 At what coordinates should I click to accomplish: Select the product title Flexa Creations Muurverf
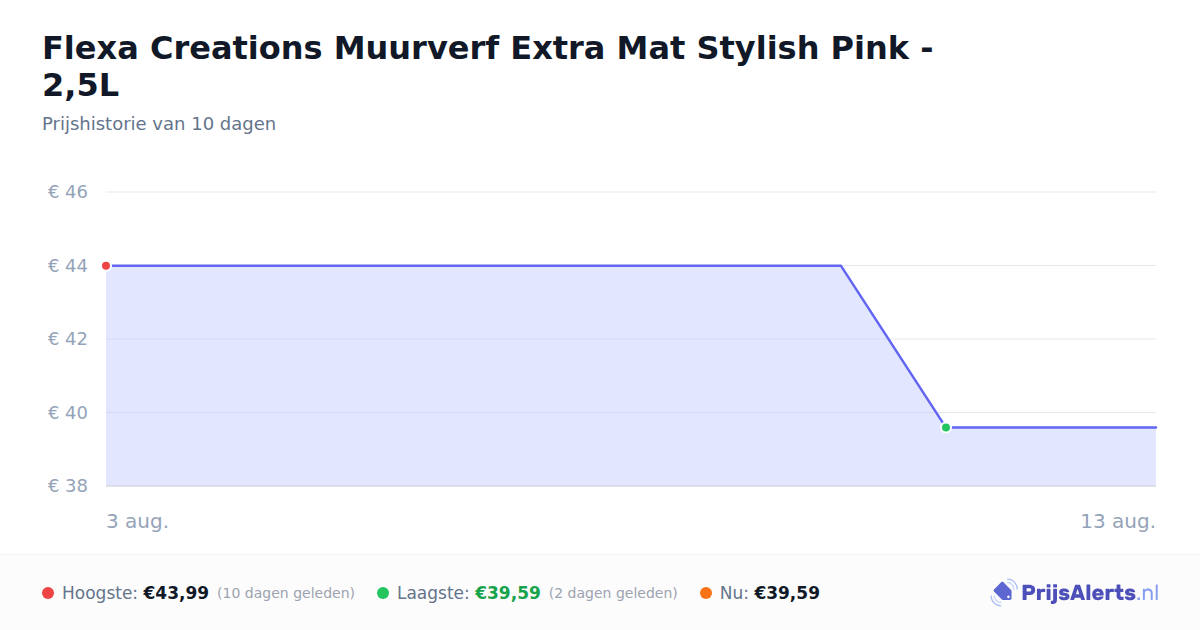pyautogui.click(x=488, y=66)
